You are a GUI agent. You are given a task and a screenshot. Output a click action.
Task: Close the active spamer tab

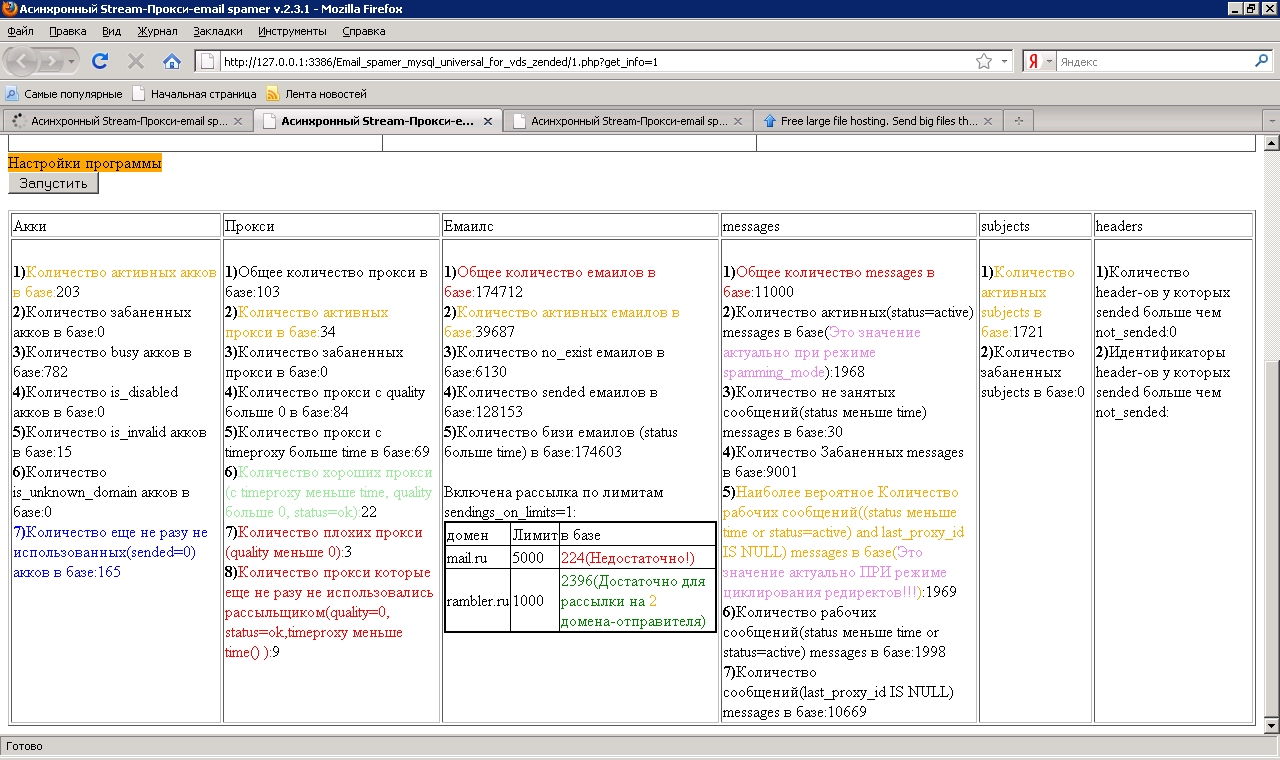coord(488,121)
